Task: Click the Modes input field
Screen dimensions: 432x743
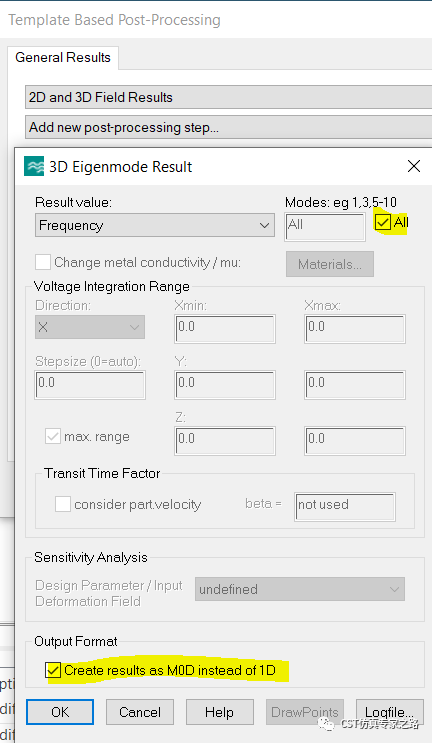Action: point(325,227)
